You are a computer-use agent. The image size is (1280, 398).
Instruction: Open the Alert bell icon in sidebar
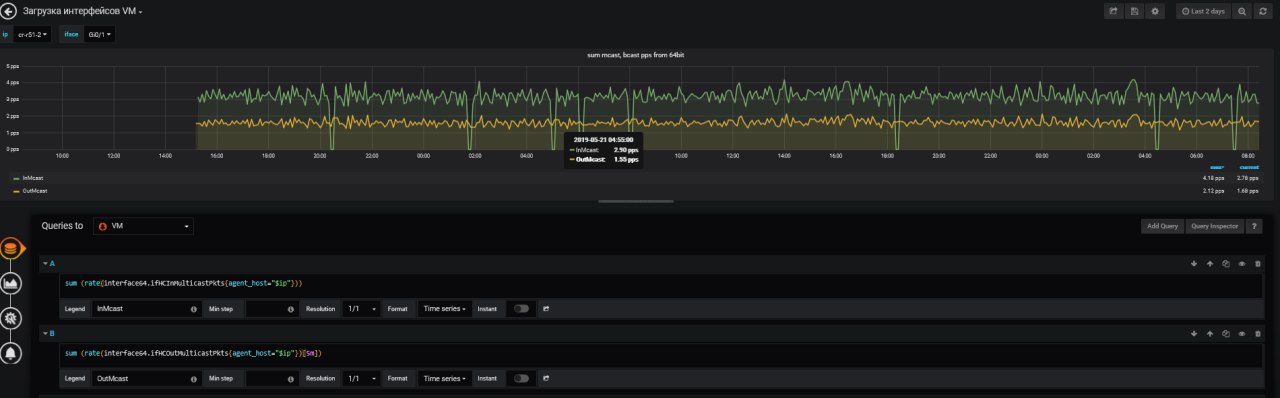point(11,353)
